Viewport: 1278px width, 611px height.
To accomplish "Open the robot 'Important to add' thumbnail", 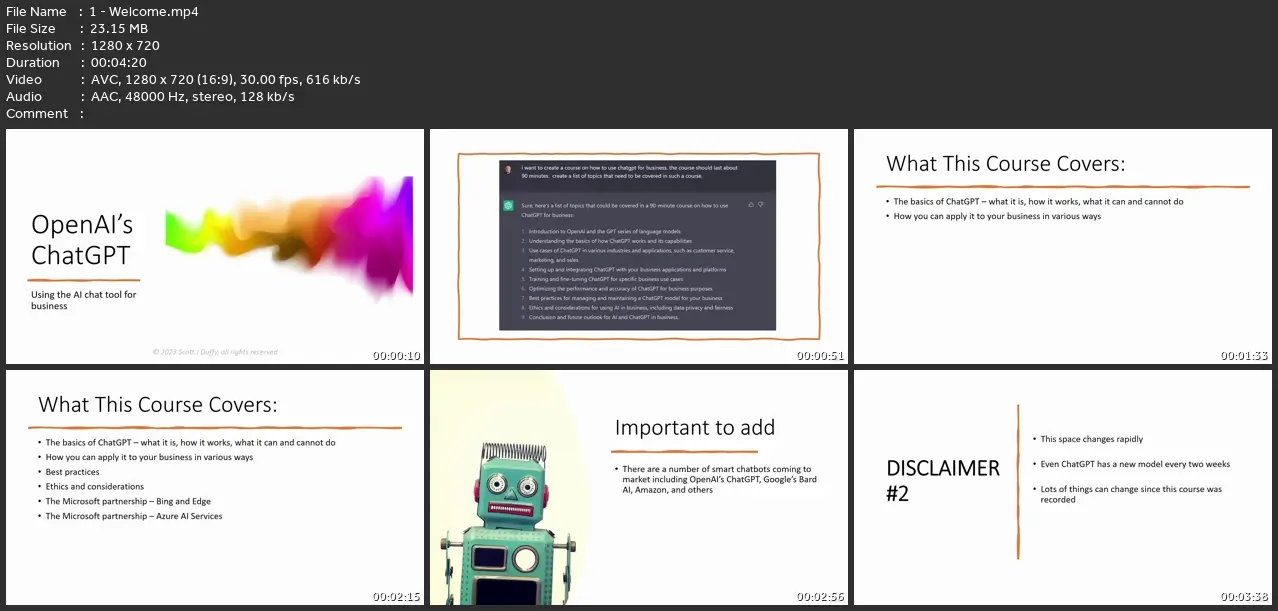I will coord(639,488).
